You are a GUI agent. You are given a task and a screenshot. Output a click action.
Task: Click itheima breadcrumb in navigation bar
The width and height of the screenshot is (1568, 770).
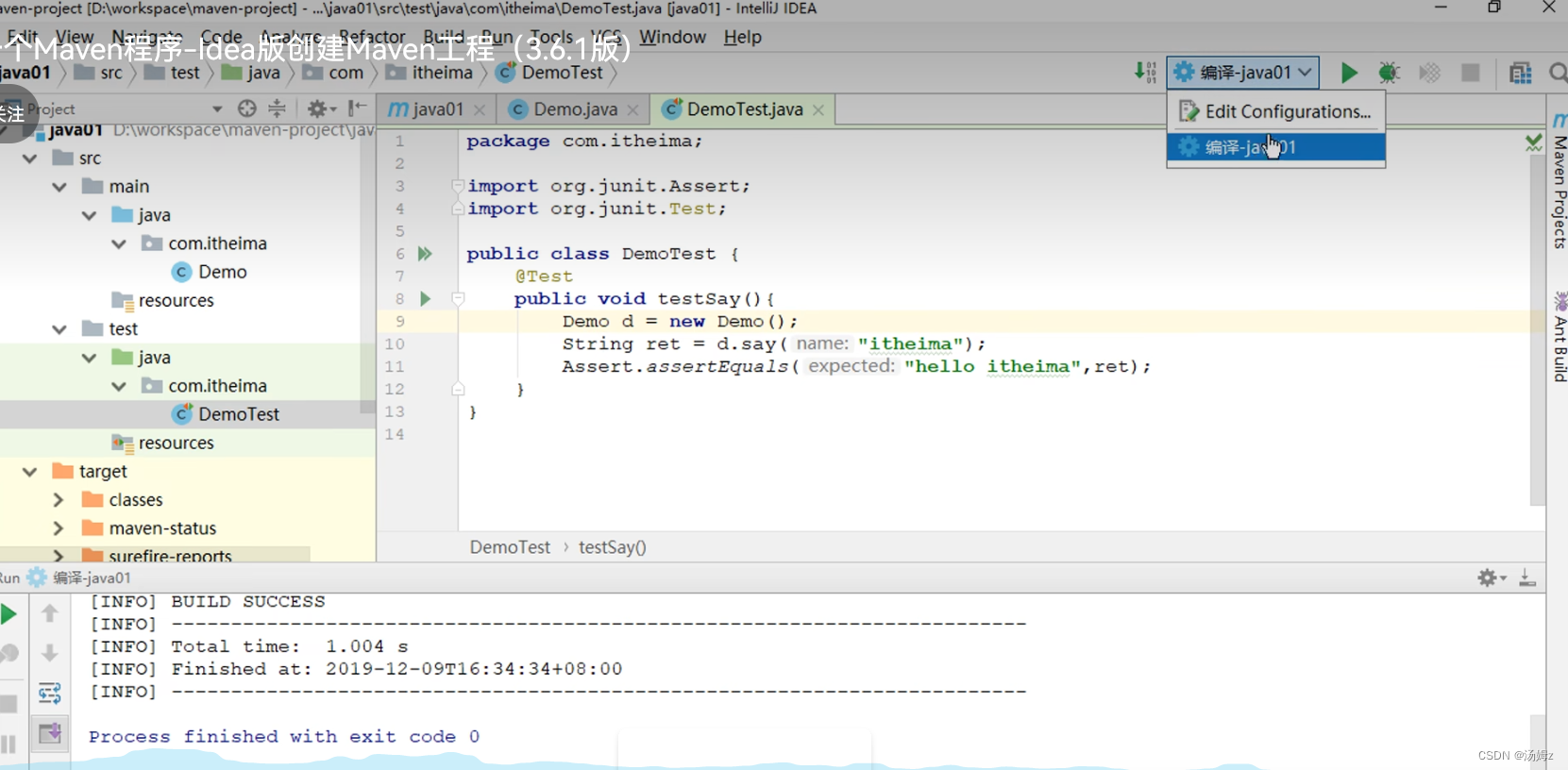430,73
